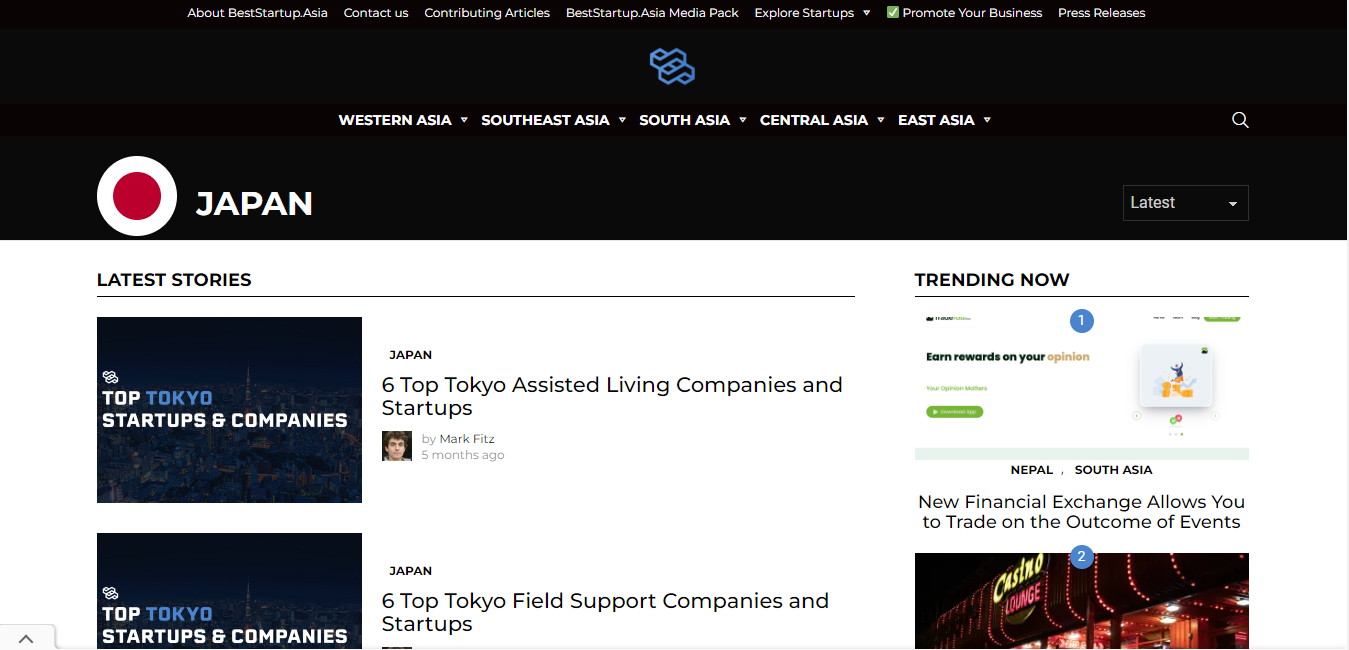Click the Japan flag icon
The image size is (1349, 650).
137,196
